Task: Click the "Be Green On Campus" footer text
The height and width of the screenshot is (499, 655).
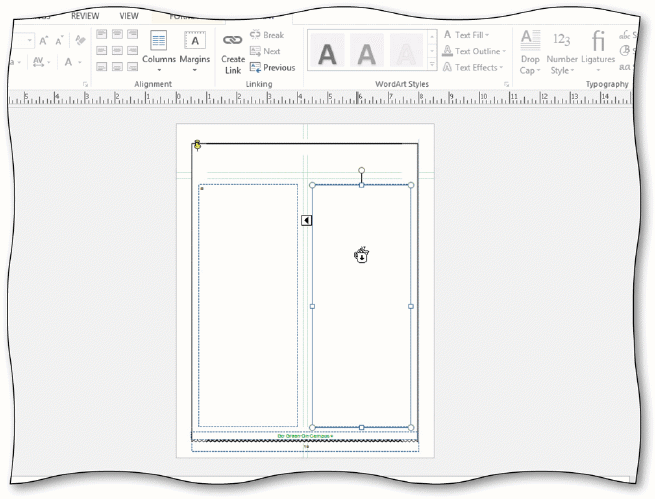Action: (x=305, y=436)
